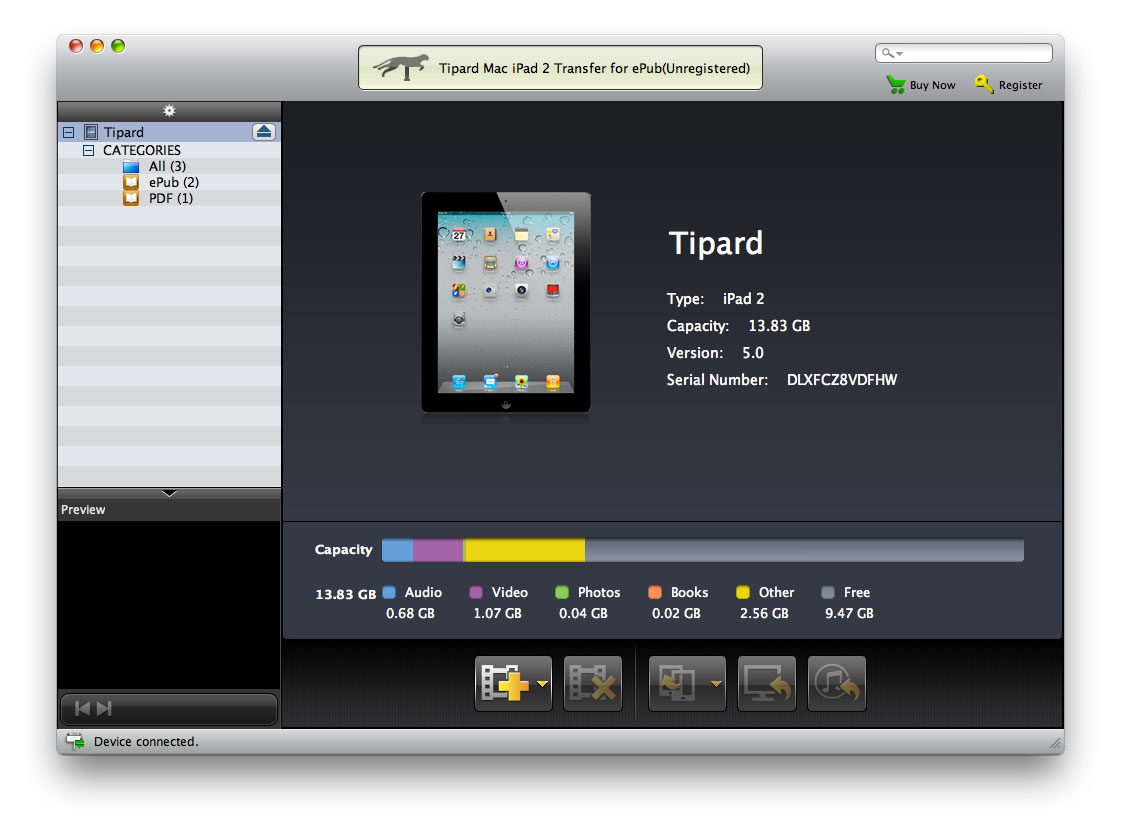The image size is (1121, 834).
Task: Export files to the computer
Action: pos(766,683)
